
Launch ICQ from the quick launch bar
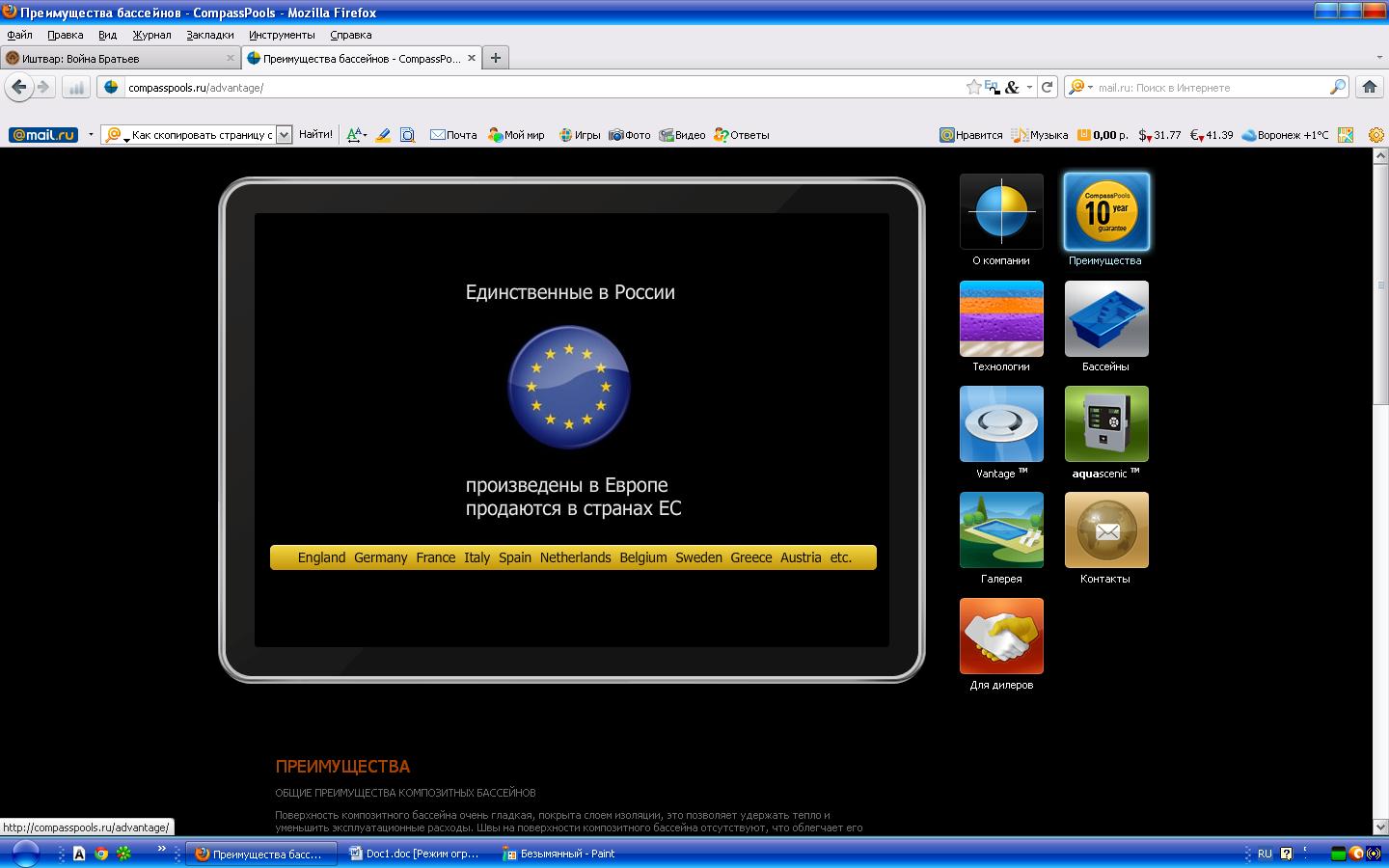point(123,854)
